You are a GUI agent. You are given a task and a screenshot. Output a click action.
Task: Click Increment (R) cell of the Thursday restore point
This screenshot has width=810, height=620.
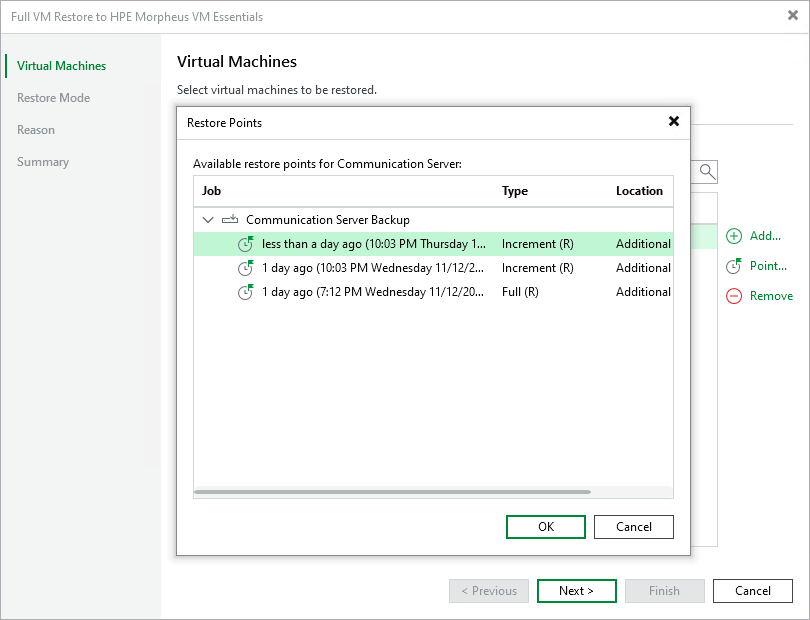point(538,244)
